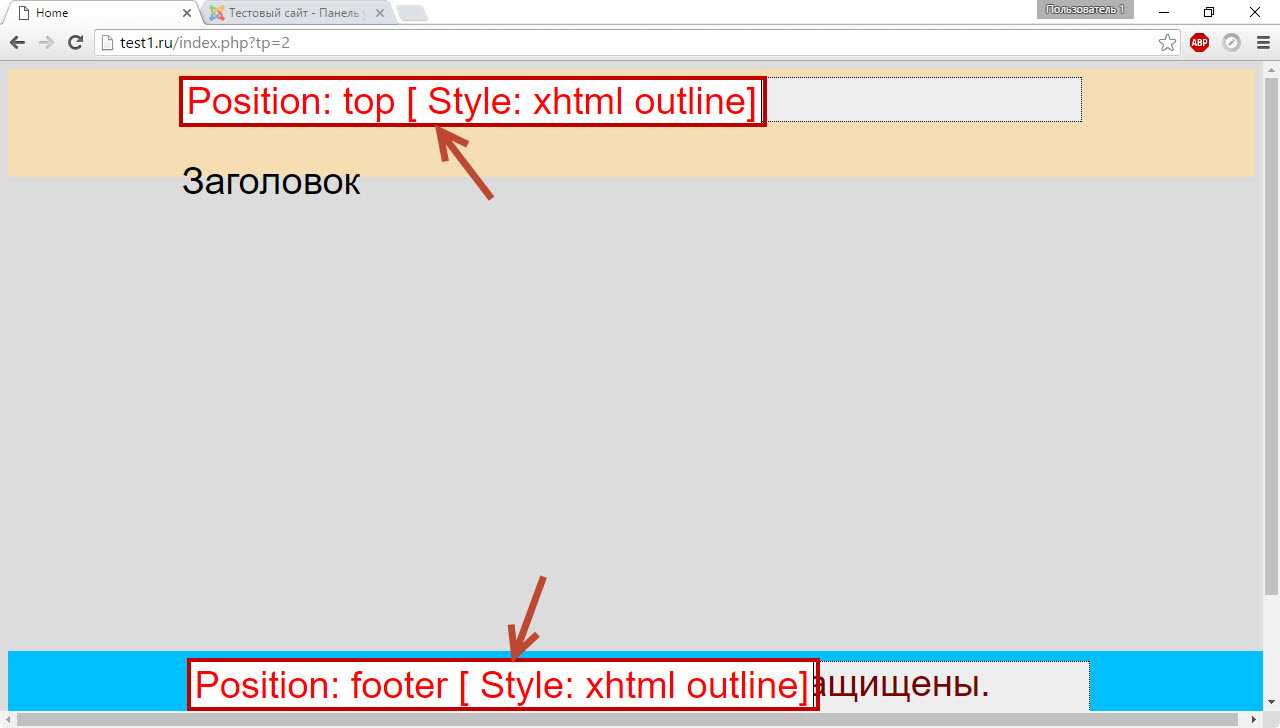This screenshot has height=728, width=1280.
Task: Close the Тестовый сайт tab
Action: coord(380,13)
